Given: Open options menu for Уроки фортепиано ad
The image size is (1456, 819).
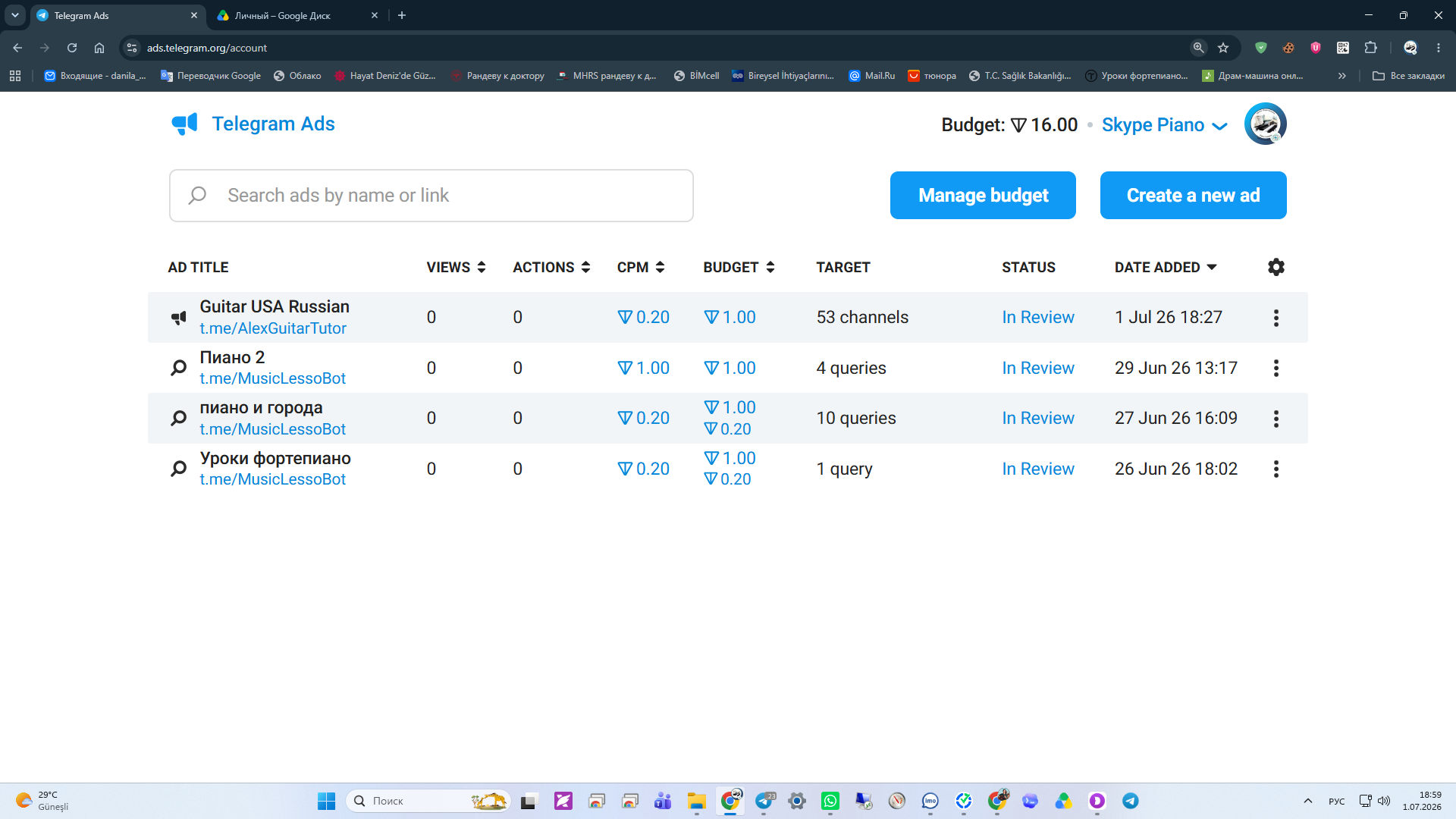Looking at the screenshot, I should click(1276, 469).
